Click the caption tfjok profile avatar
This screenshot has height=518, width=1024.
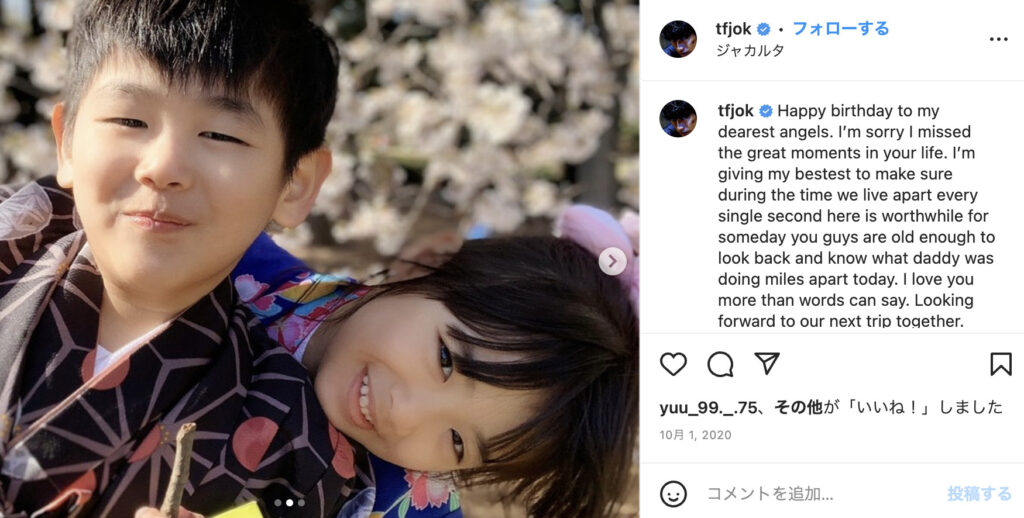coord(678,119)
